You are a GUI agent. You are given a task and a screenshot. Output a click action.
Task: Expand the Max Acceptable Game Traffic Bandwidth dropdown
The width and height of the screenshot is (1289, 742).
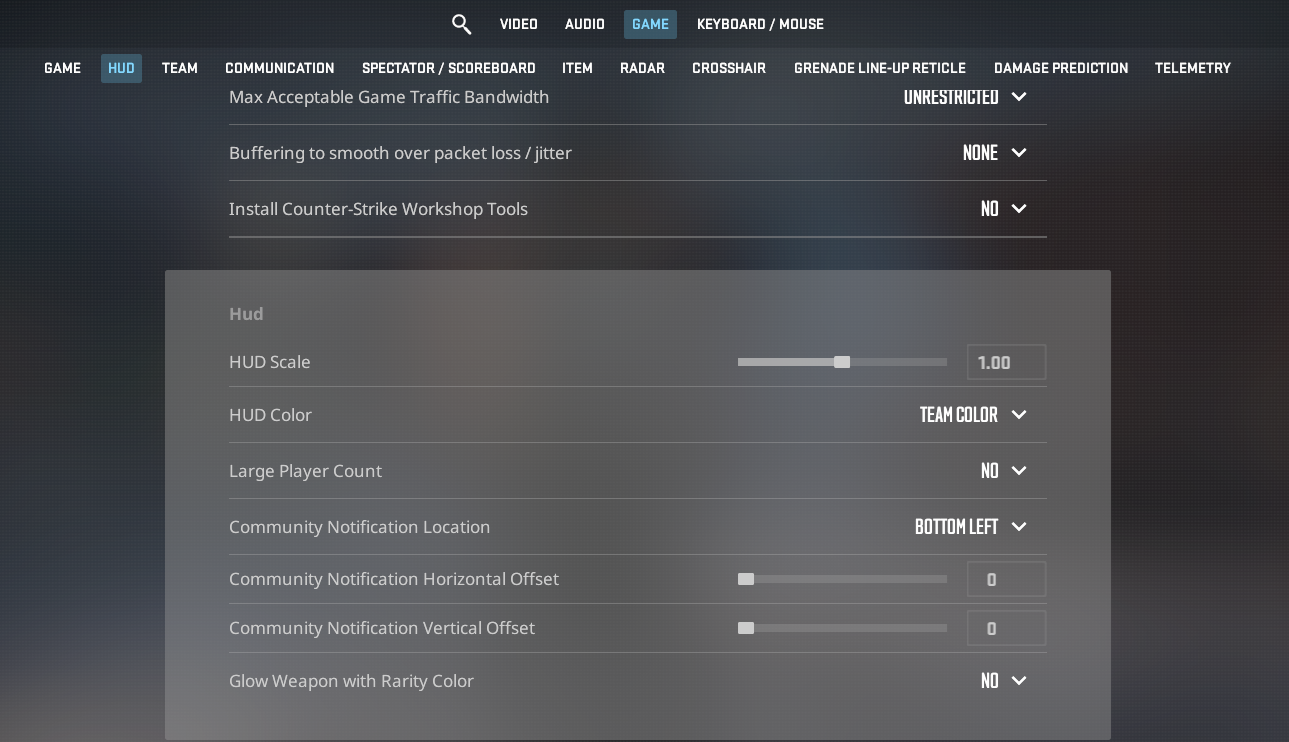pos(1018,97)
